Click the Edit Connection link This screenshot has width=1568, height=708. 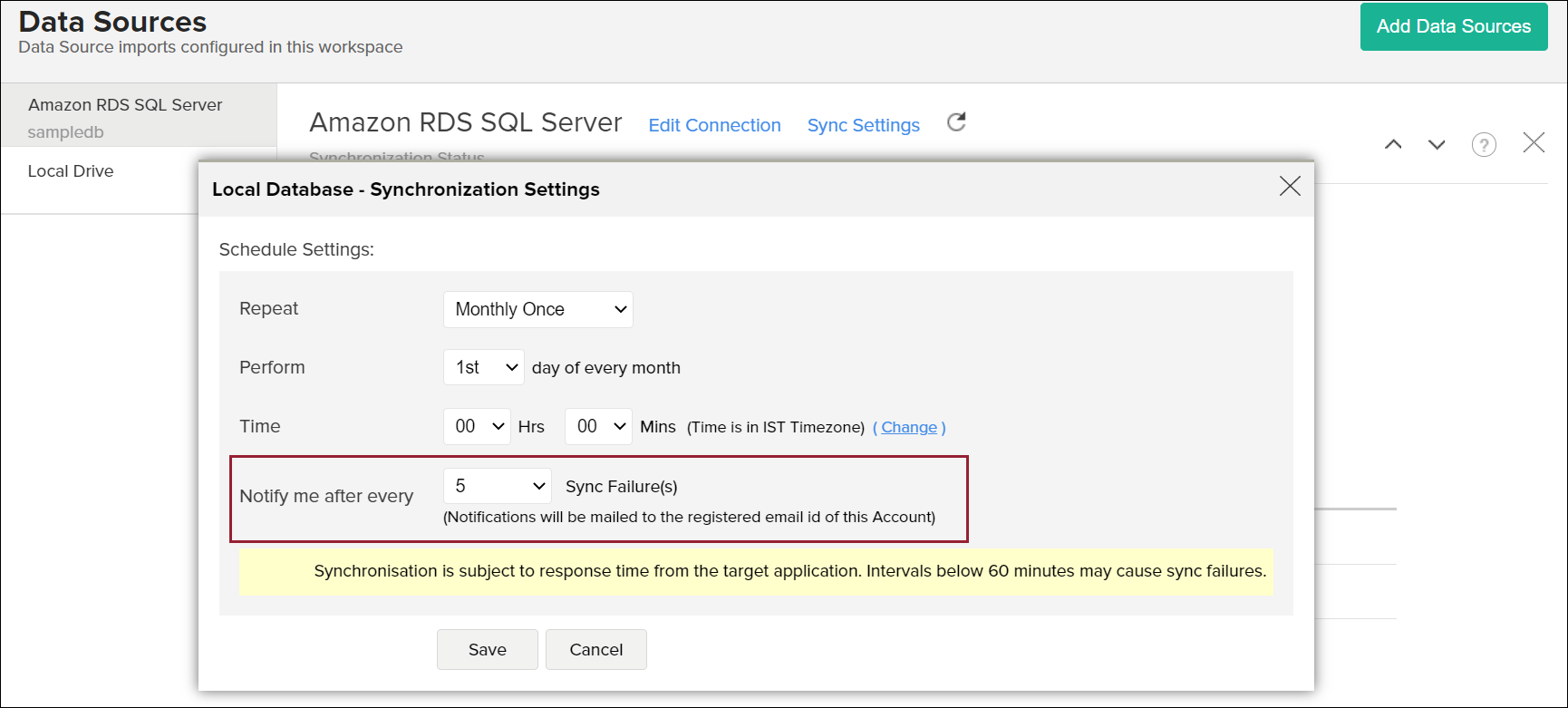[714, 125]
